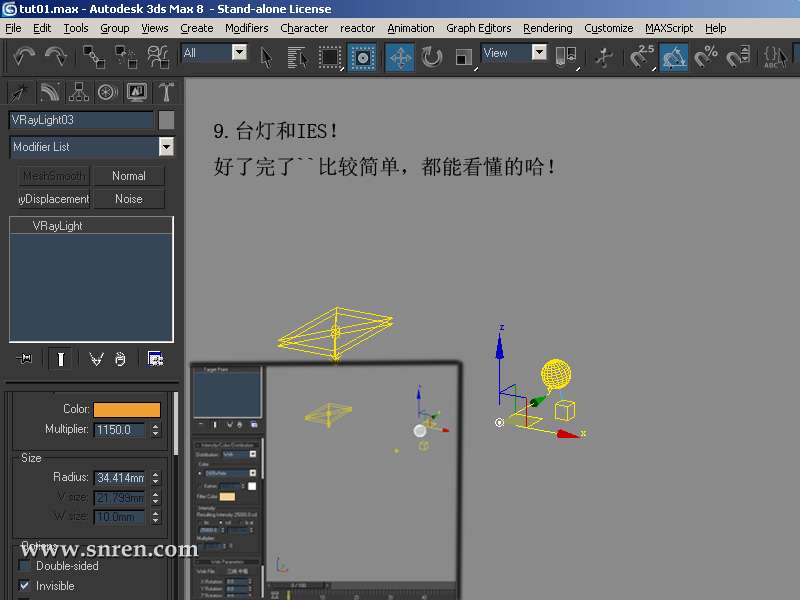Screen dimensions: 800x600
Task: Click the blue Z axis gizmo arrow
Action: (x=500, y=347)
